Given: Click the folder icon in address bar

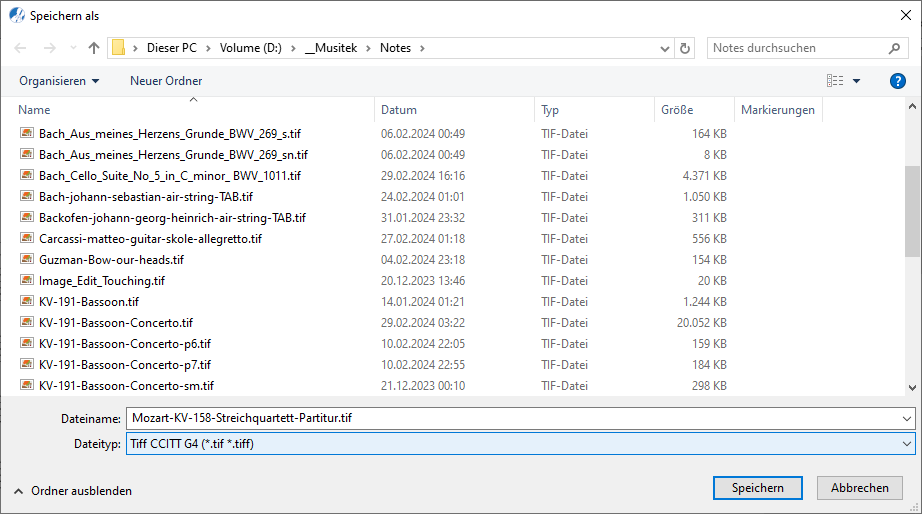Looking at the screenshot, I should [x=118, y=48].
